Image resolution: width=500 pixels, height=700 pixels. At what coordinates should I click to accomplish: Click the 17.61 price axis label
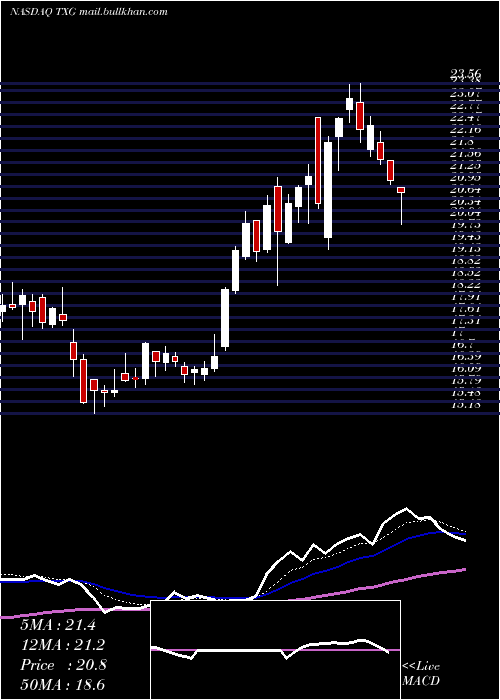pos(465,309)
